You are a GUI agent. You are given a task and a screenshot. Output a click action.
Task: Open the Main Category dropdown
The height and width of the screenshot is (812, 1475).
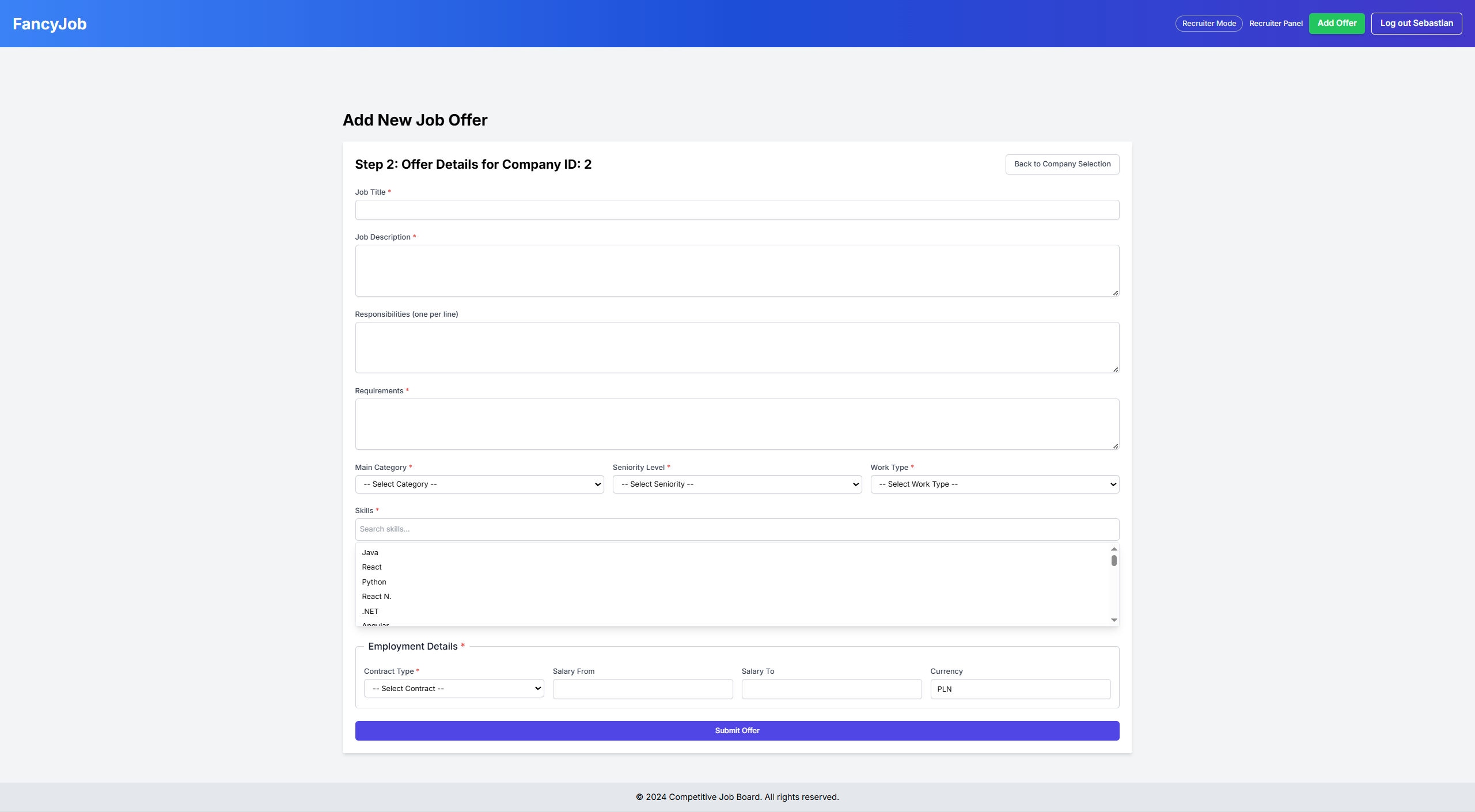click(479, 484)
